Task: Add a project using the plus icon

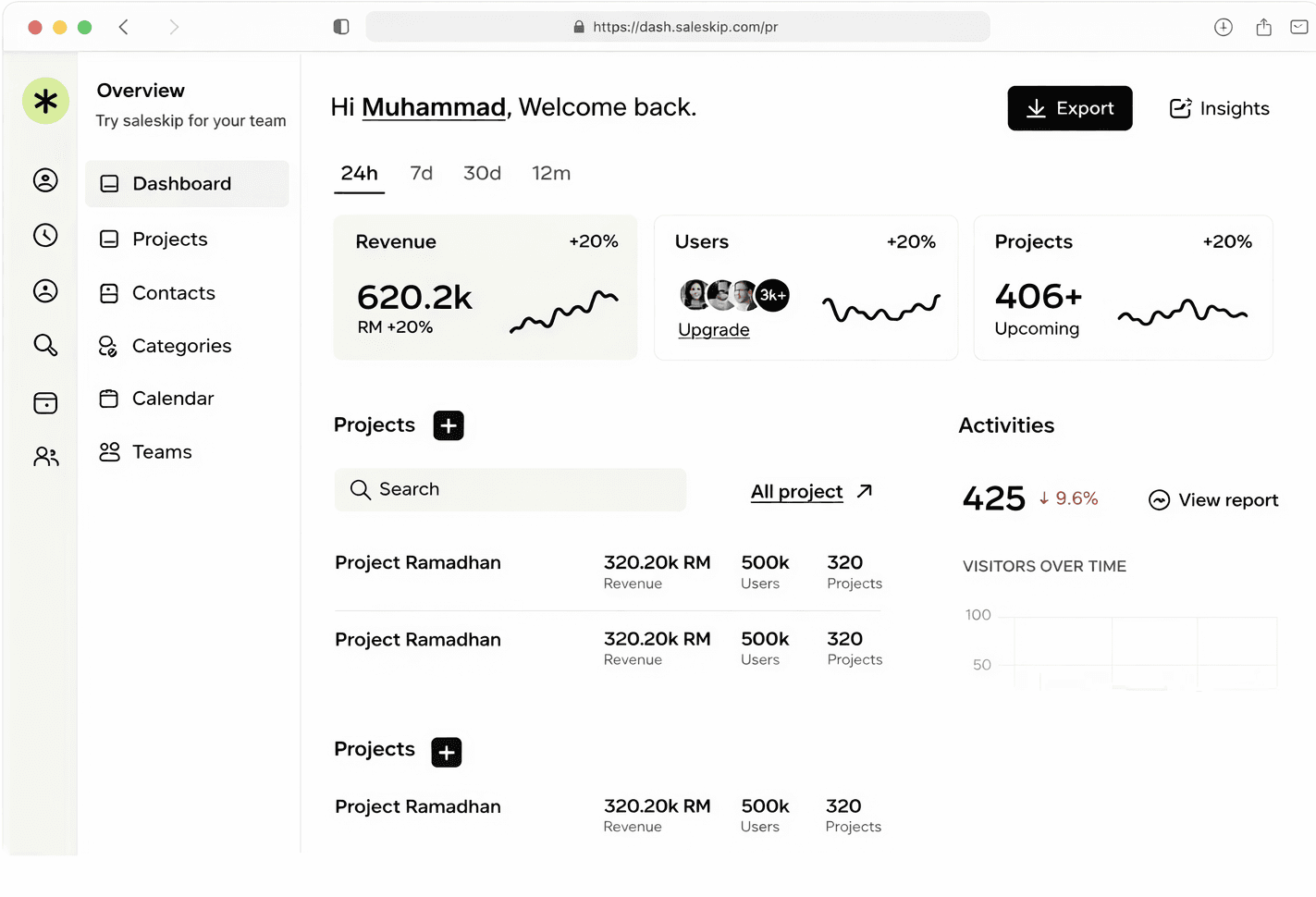Action: [448, 424]
